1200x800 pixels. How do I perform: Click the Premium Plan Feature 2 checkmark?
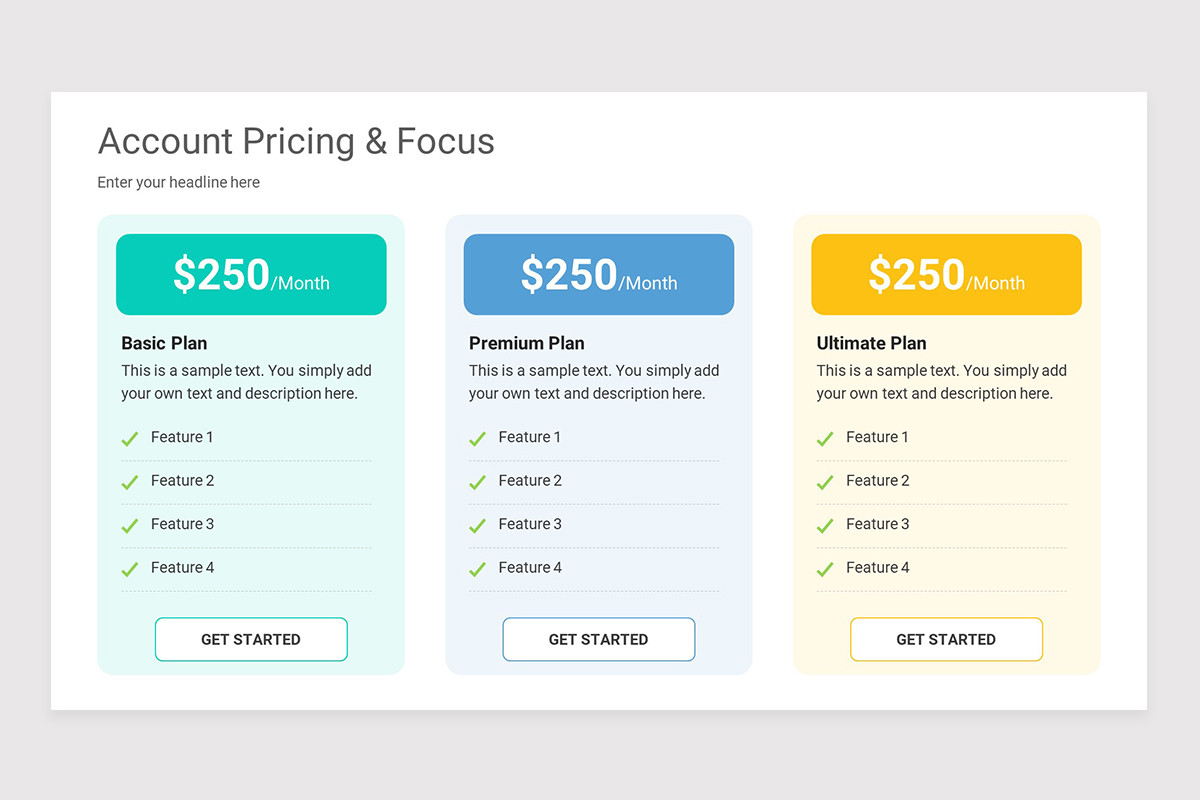477,482
